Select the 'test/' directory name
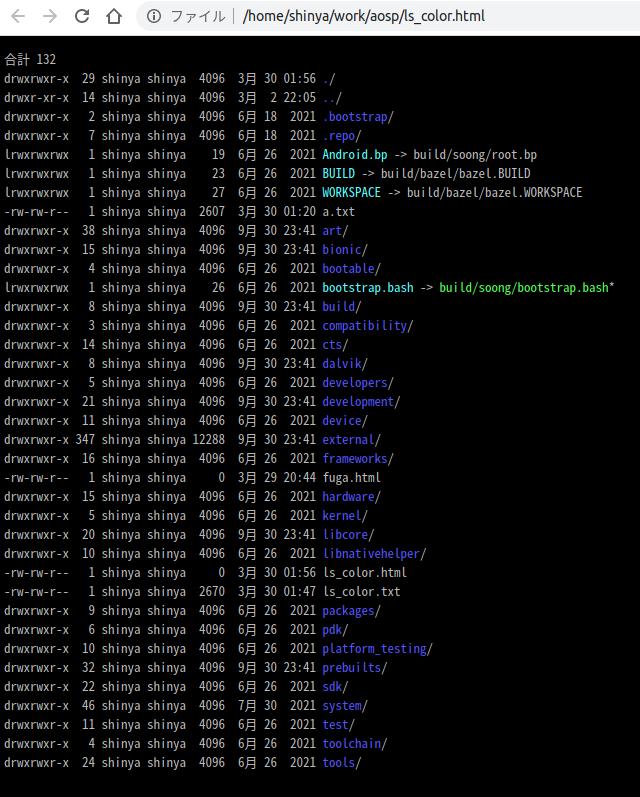This screenshot has width=640, height=797. point(339,725)
